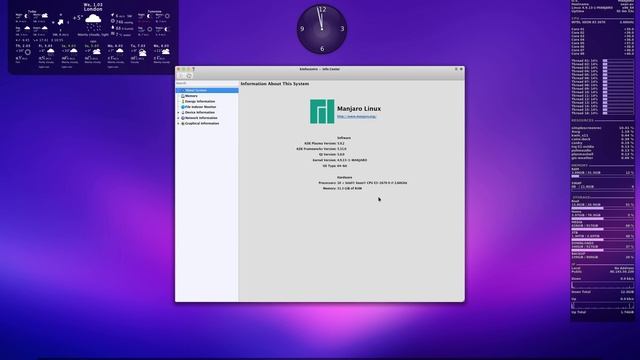Click the Uptime line in system monitor

[x=602, y=11]
